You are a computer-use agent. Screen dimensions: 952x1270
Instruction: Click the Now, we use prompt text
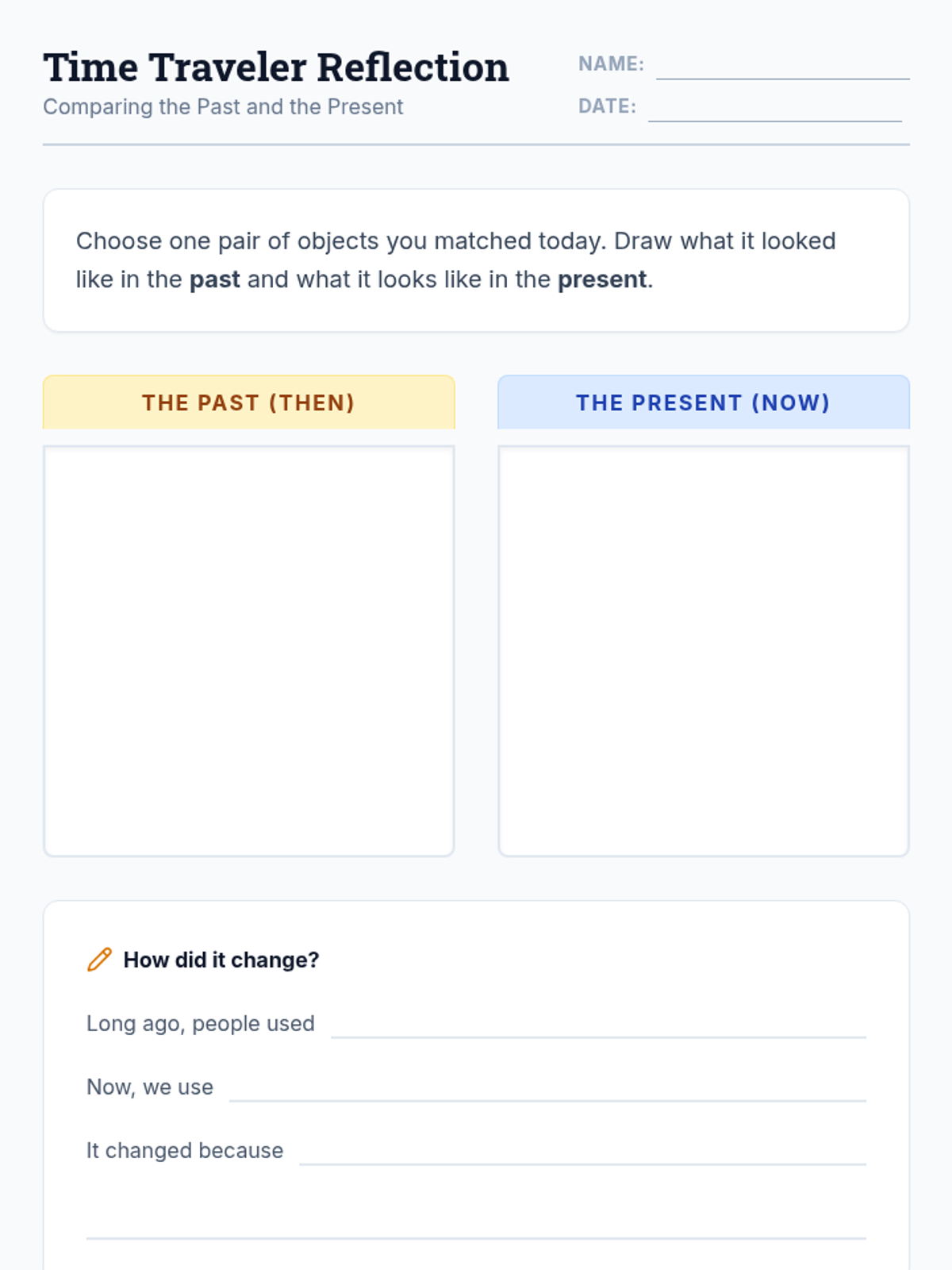[x=150, y=1087]
